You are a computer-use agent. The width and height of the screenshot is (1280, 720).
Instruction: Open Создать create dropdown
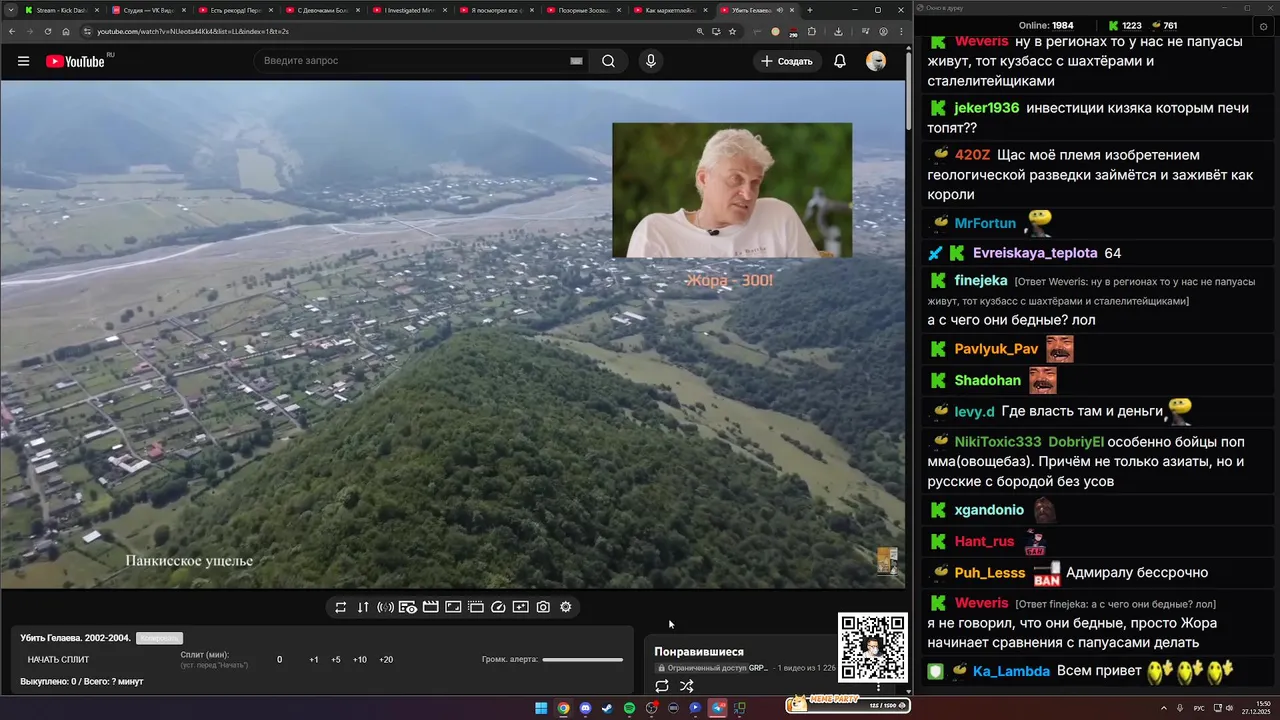pyautogui.click(x=787, y=61)
